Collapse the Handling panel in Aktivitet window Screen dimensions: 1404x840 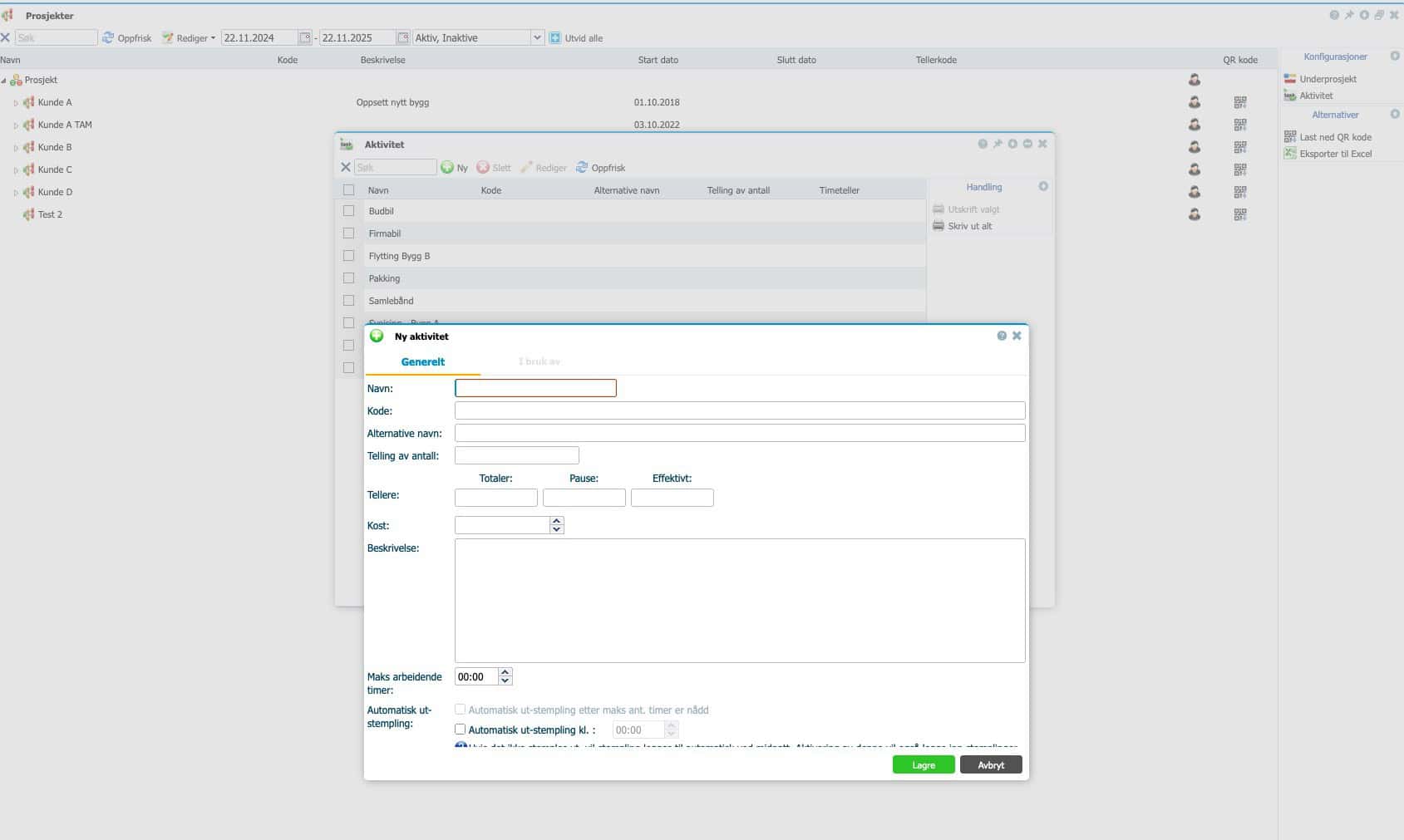tap(1043, 187)
